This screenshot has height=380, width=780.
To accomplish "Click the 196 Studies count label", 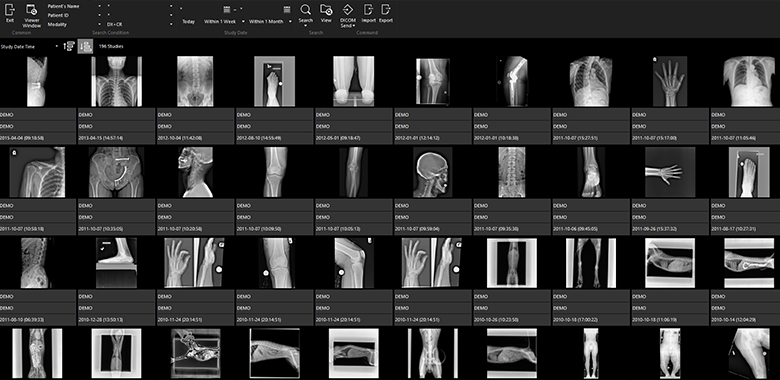I will [111, 46].
